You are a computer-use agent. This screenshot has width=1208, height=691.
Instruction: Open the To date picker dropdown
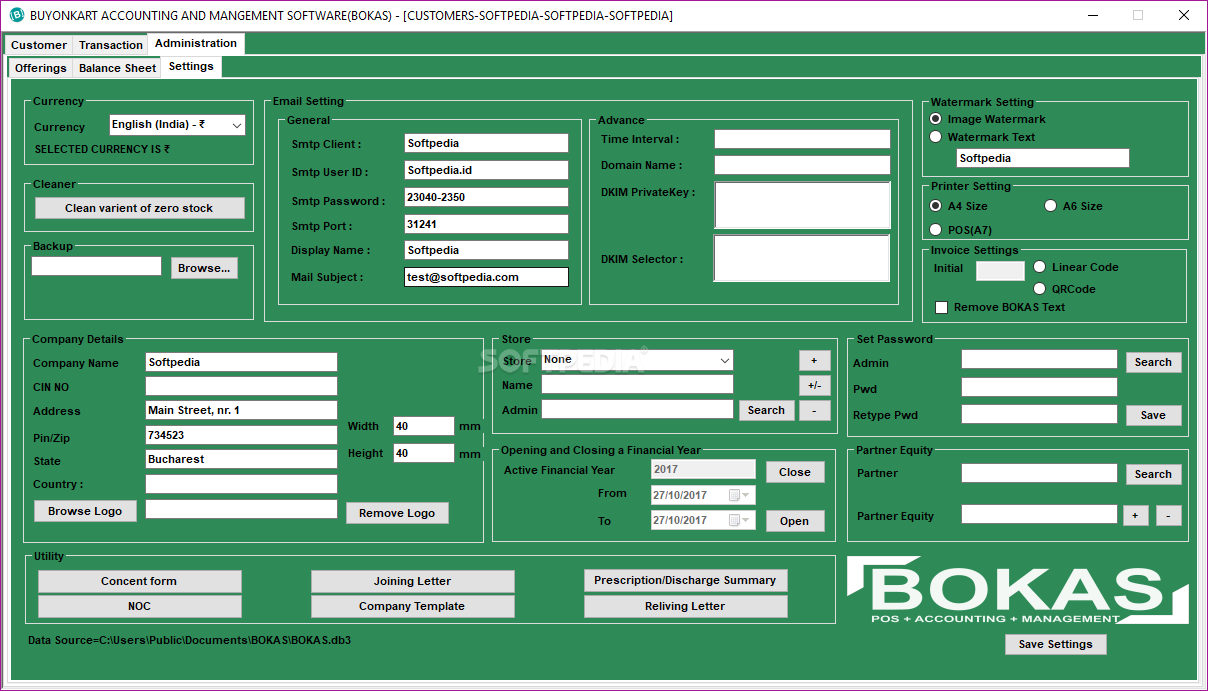747,520
